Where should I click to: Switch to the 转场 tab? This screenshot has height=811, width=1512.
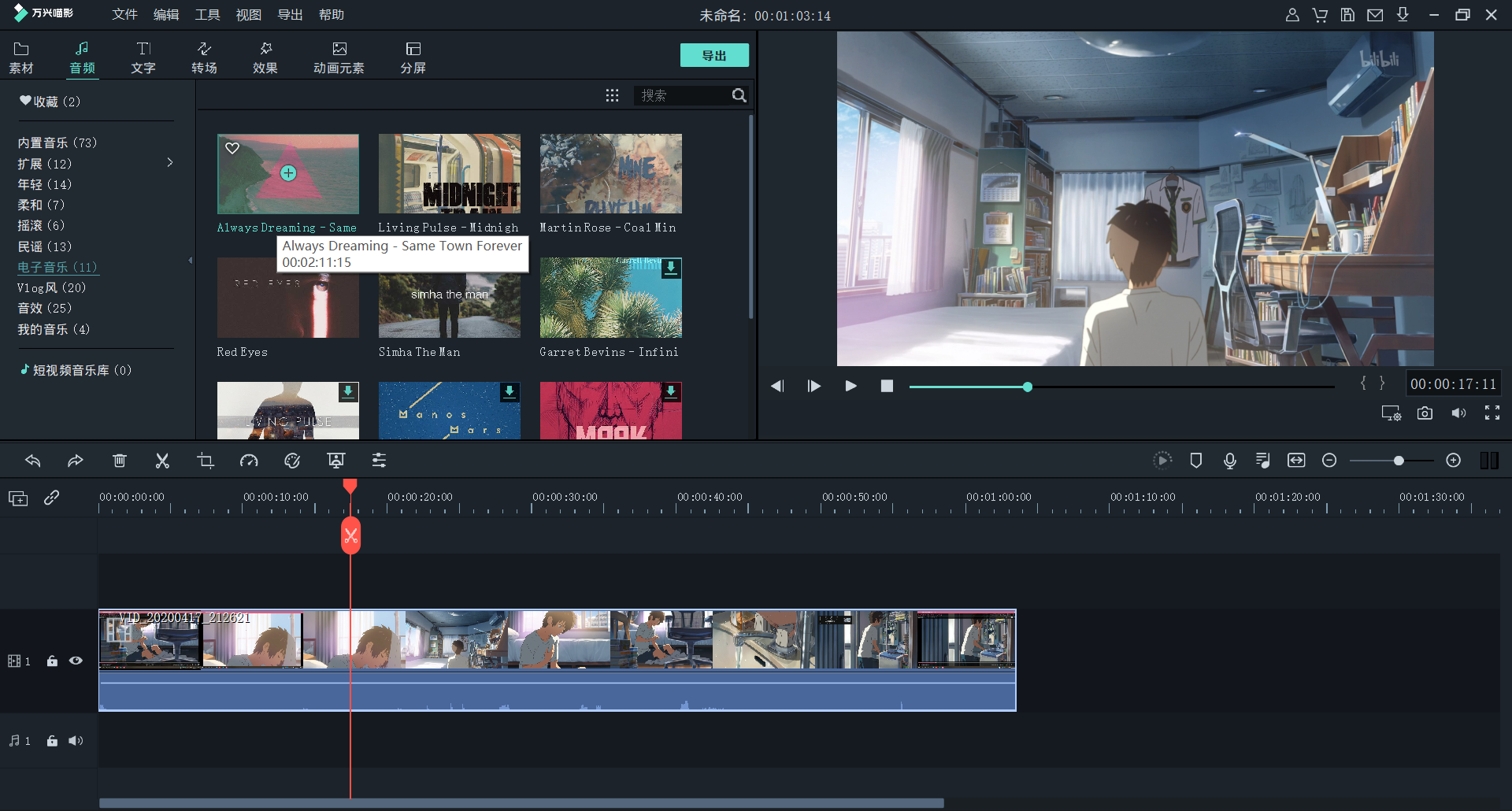(x=204, y=57)
